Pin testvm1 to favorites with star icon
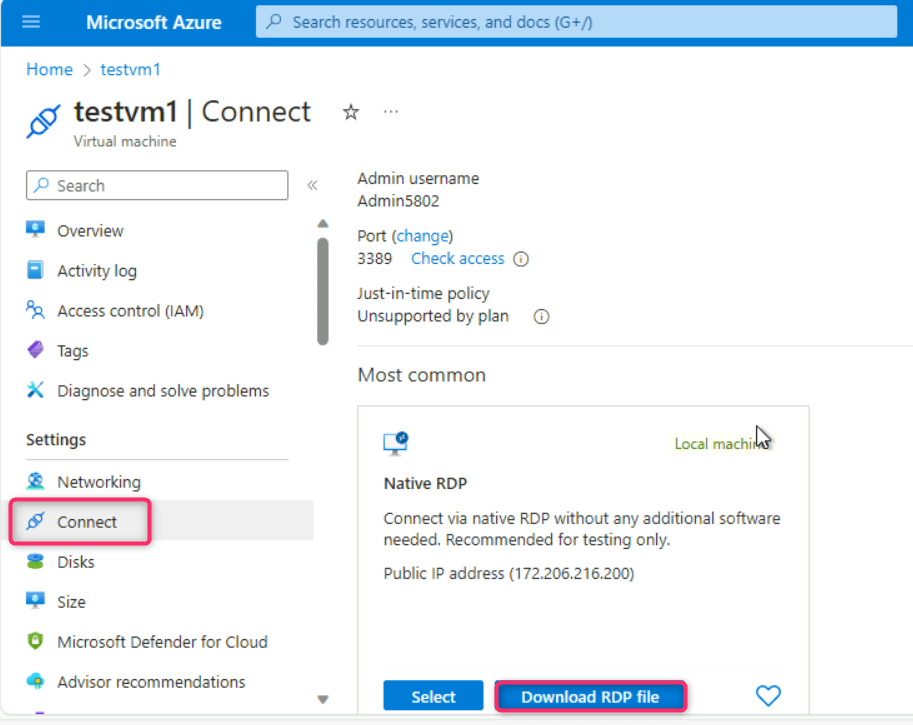 [351, 112]
